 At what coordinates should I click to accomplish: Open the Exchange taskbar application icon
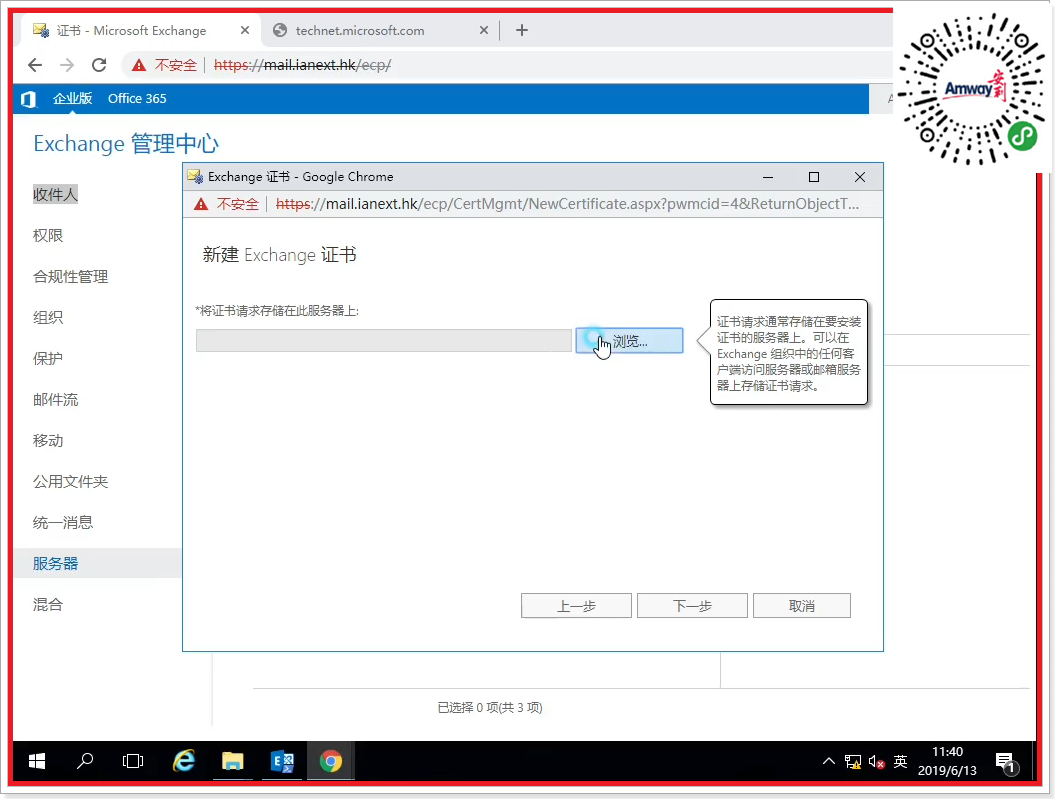(282, 761)
